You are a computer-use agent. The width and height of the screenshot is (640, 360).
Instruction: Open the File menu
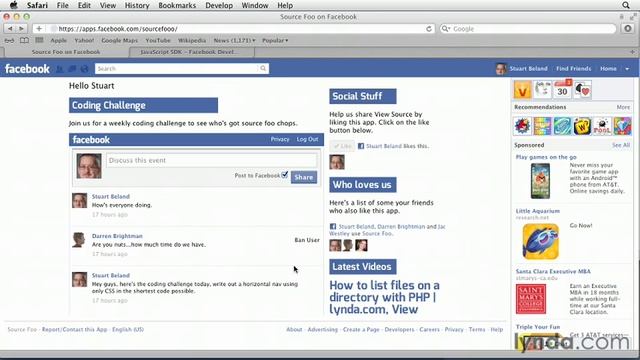(x=62, y=5)
